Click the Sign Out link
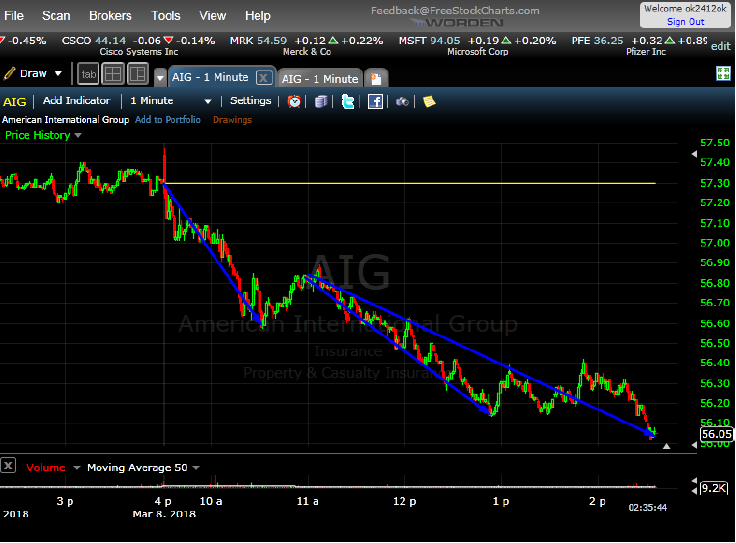 pos(686,22)
